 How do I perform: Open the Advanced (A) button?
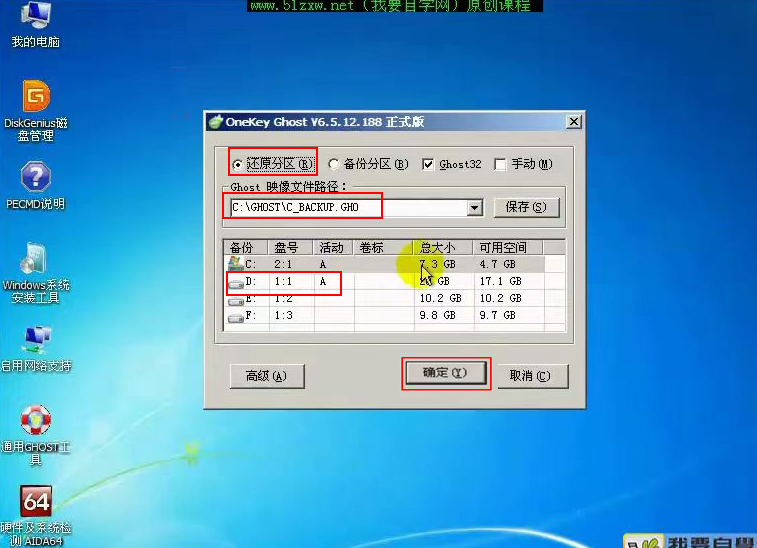click(x=266, y=376)
